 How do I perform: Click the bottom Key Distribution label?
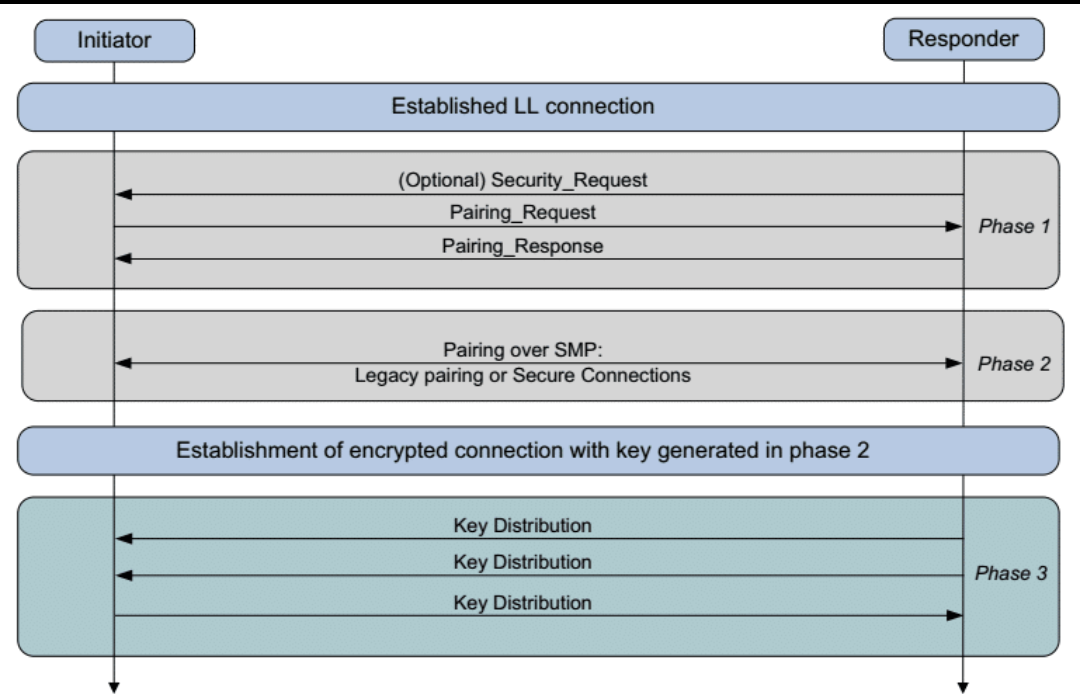click(523, 602)
